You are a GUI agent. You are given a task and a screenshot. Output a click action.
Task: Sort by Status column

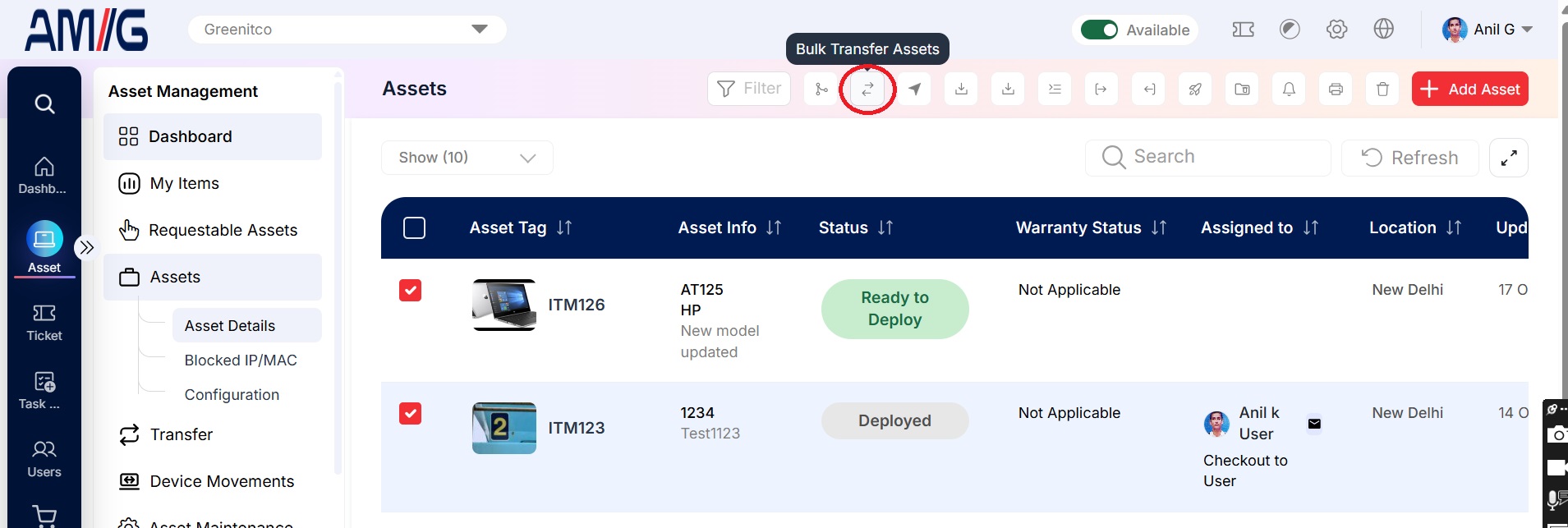(x=885, y=227)
